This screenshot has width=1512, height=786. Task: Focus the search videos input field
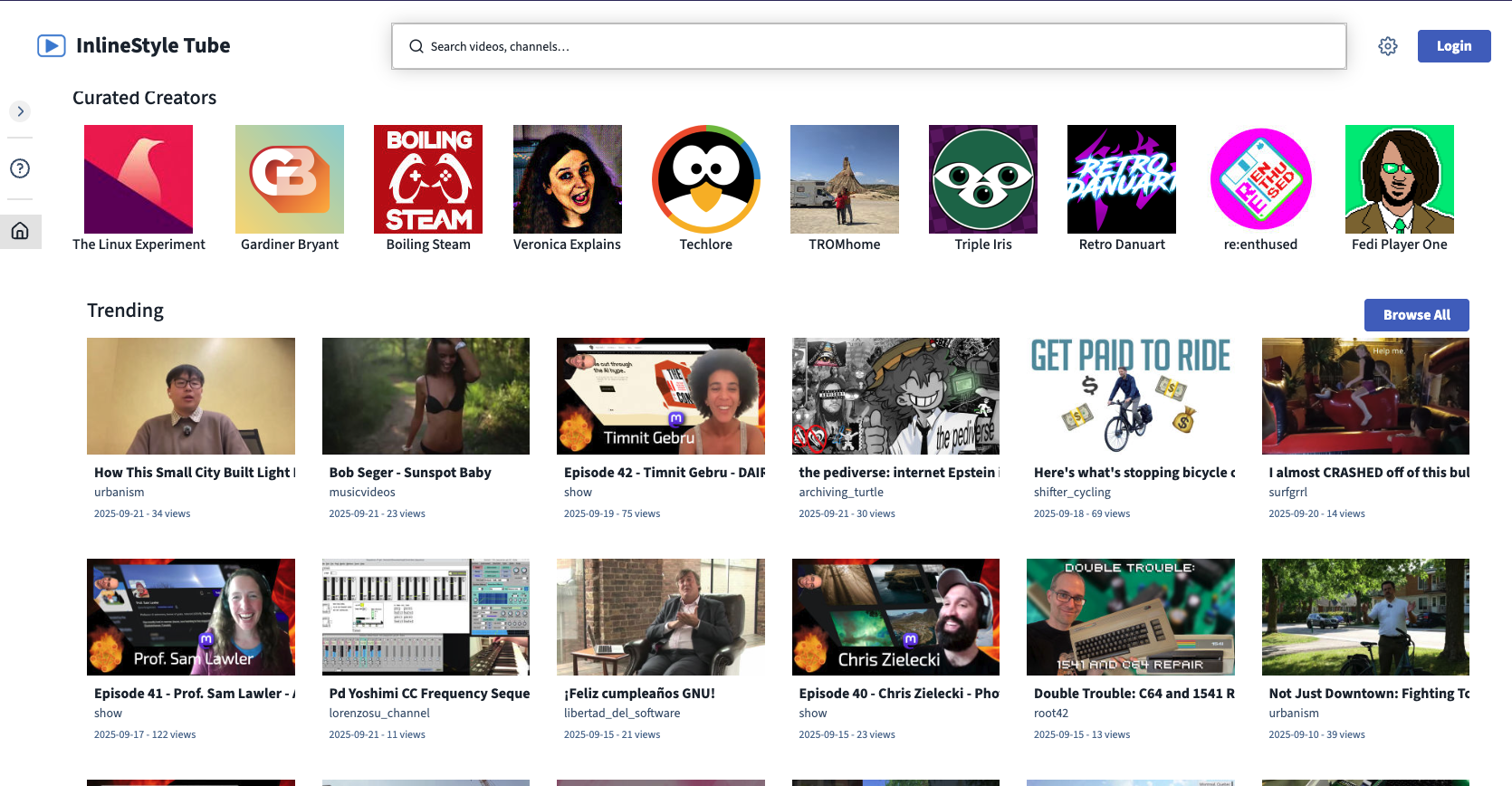(x=869, y=46)
